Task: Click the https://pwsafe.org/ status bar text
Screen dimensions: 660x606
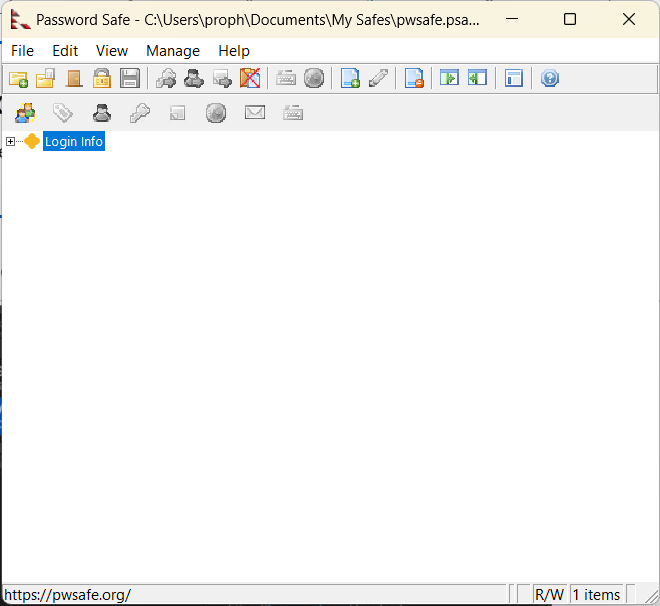Action: (x=68, y=595)
